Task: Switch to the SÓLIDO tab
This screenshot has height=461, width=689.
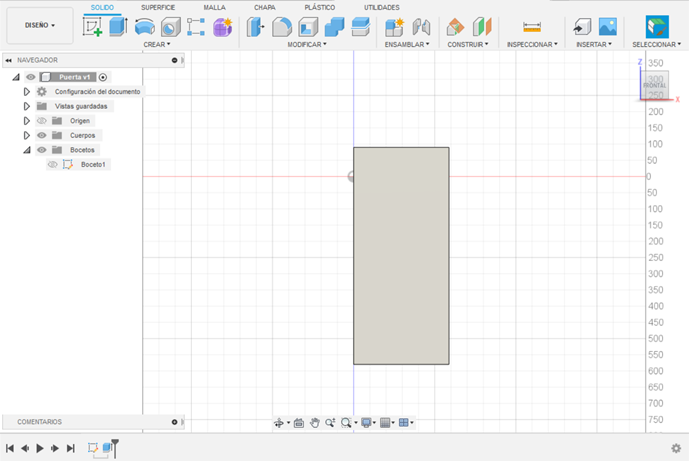Action: (x=102, y=7)
